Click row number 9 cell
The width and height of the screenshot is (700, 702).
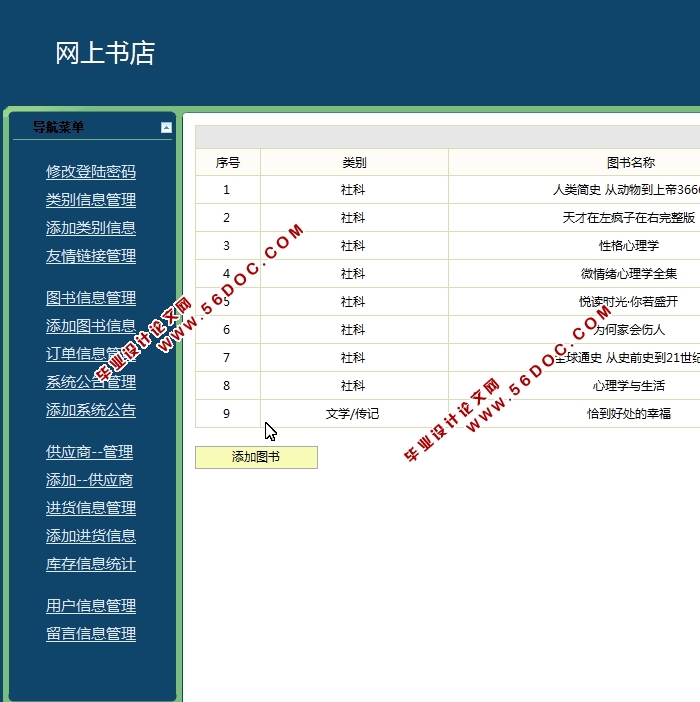pyautogui.click(x=226, y=414)
